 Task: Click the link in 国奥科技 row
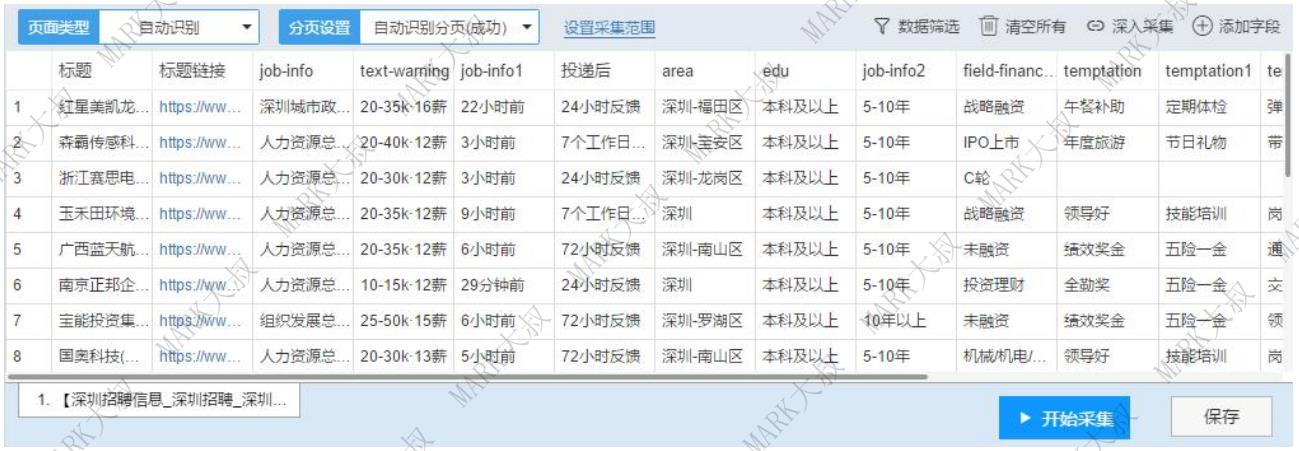(x=201, y=356)
